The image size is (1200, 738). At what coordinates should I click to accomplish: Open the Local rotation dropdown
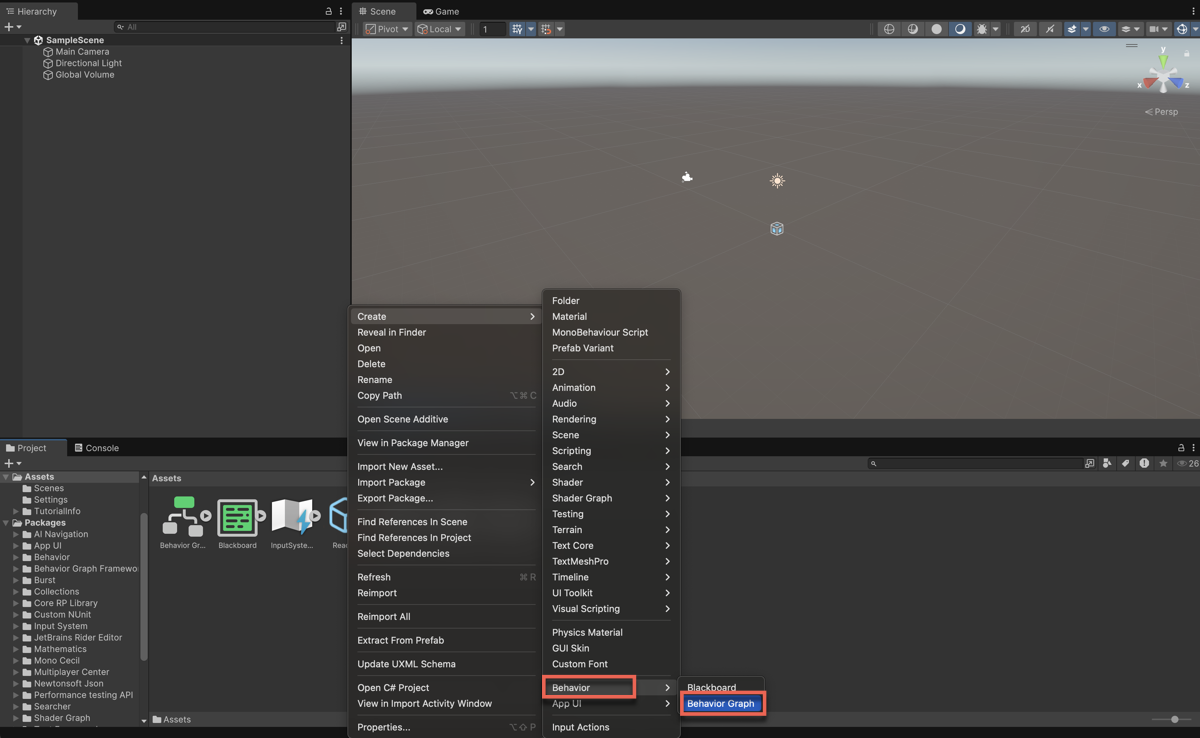(440, 29)
